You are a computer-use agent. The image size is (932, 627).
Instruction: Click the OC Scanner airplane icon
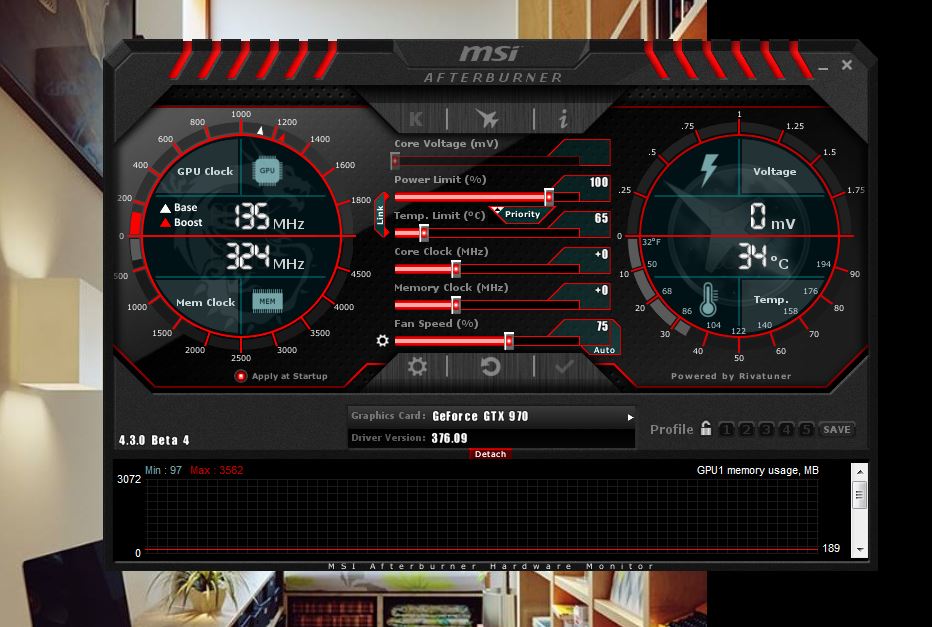click(x=488, y=118)
